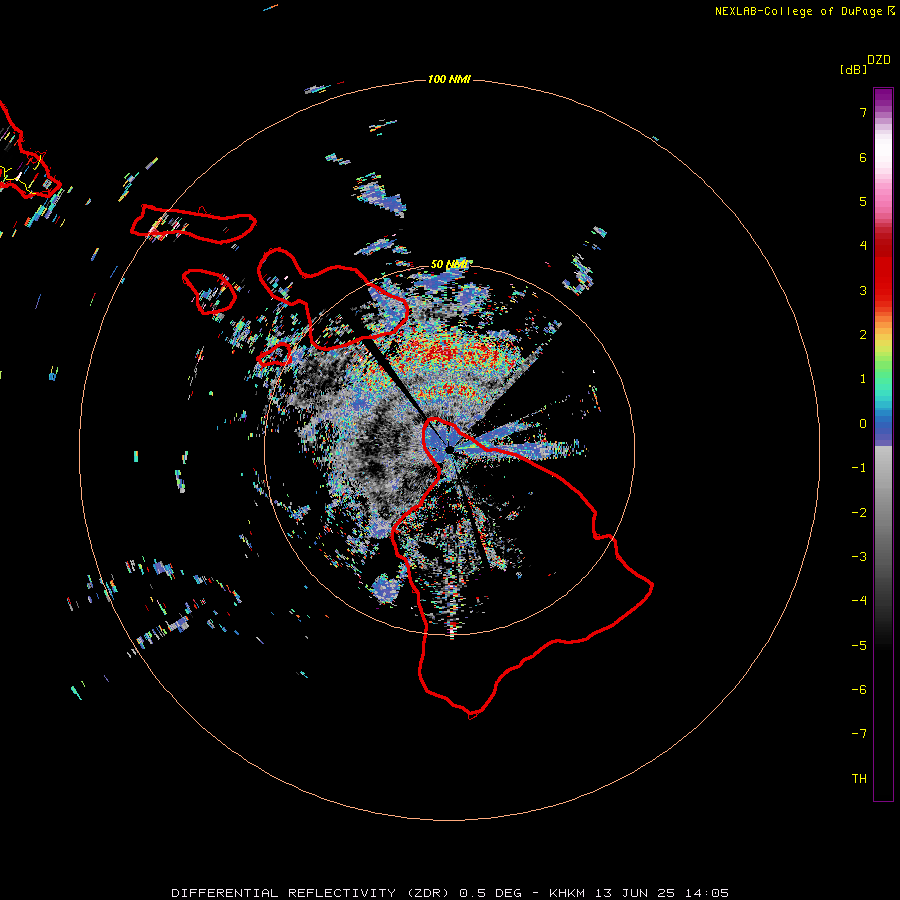Click the 50 NMI range ring label
The width and height of the screenshot is (900, 900).
click(449, 264)
